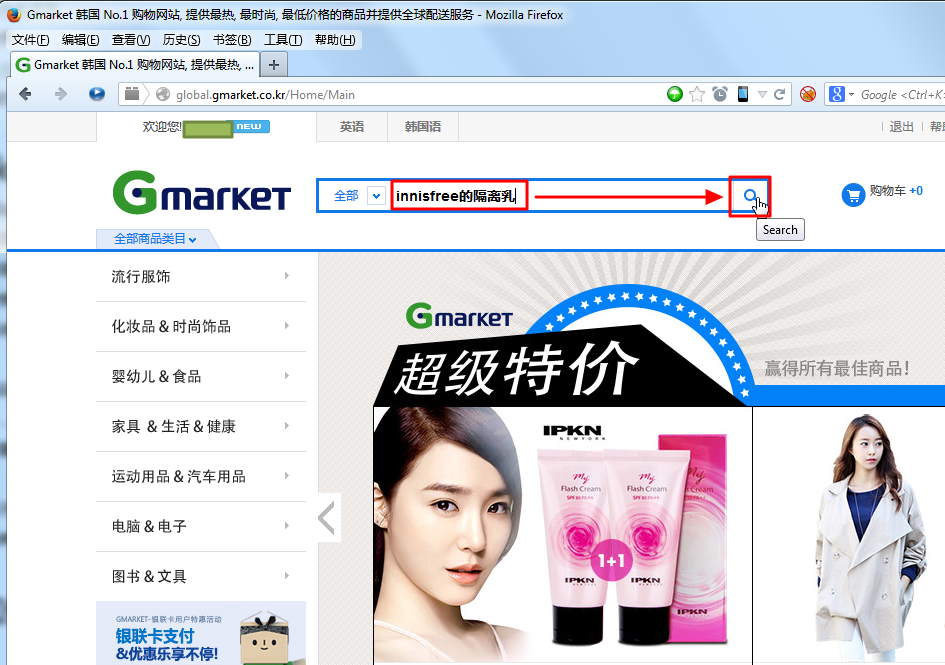Select the Gmarket browser tab
This screenshot has height=665, width=945.
point(135,65)
